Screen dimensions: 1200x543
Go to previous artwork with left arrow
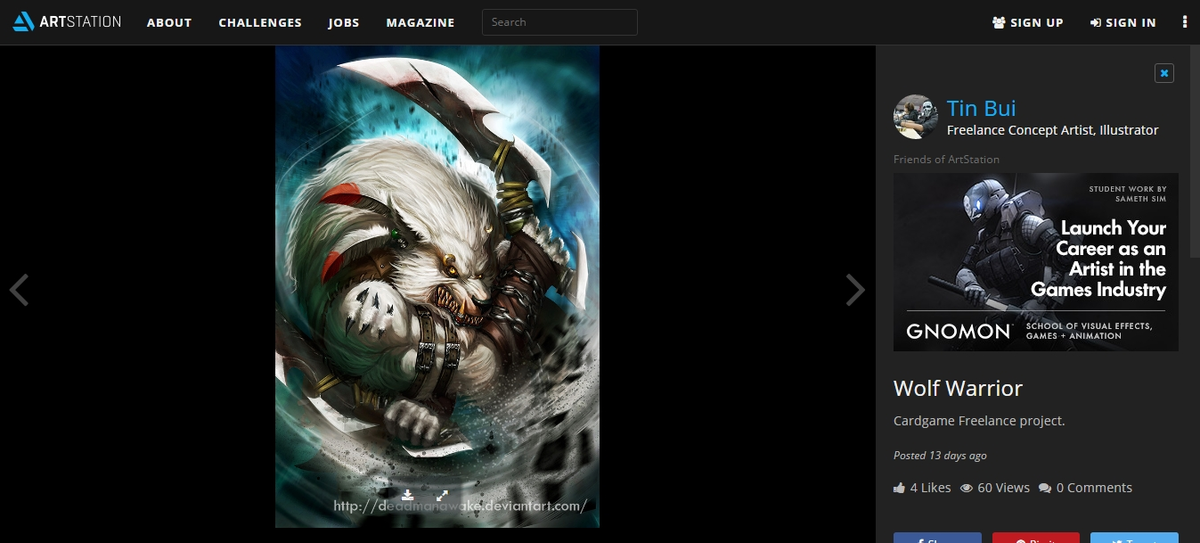(19, 289)
